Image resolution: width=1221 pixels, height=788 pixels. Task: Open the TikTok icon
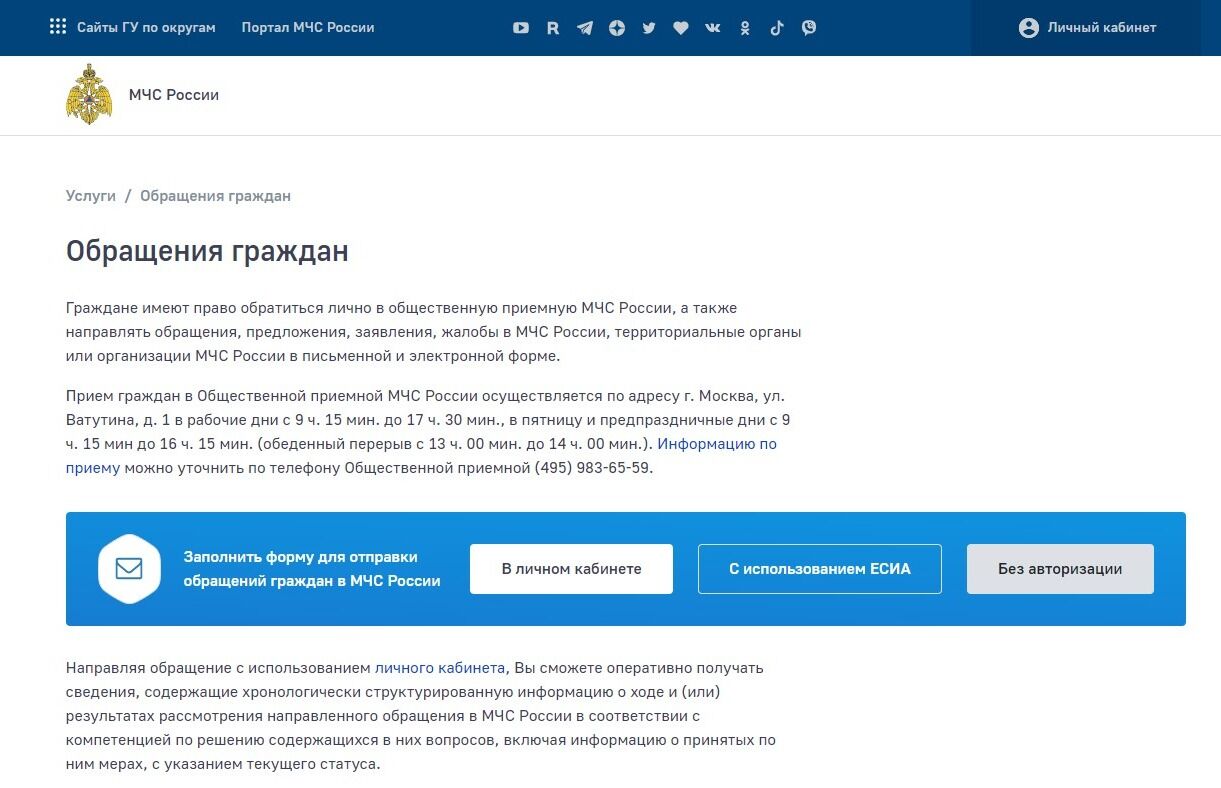tap(777, 28)
